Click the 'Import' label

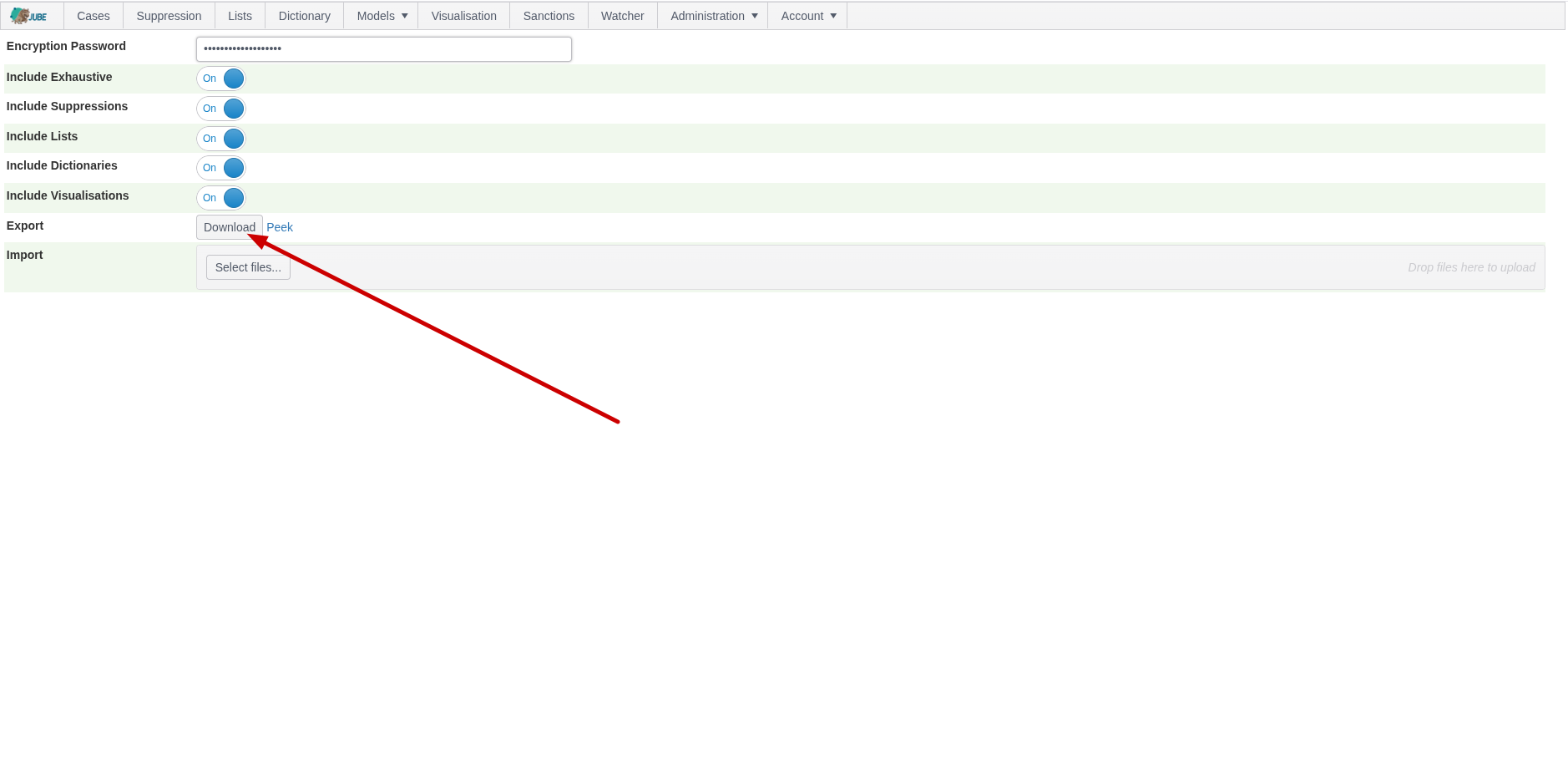click(24, 255)
